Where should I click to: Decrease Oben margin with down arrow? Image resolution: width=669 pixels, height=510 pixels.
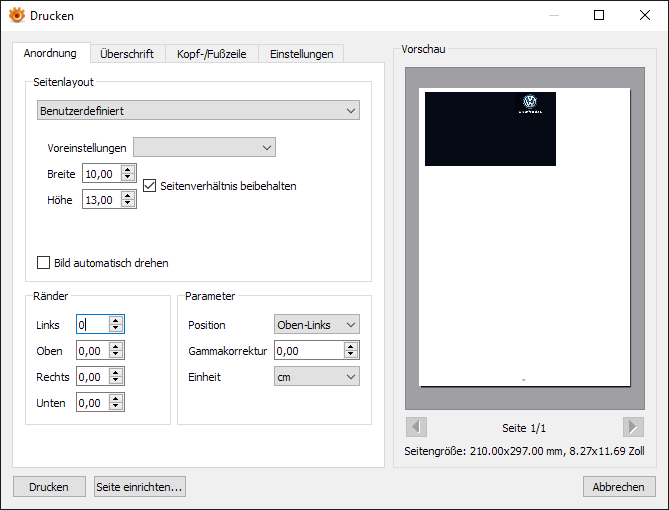pos(116,355)
